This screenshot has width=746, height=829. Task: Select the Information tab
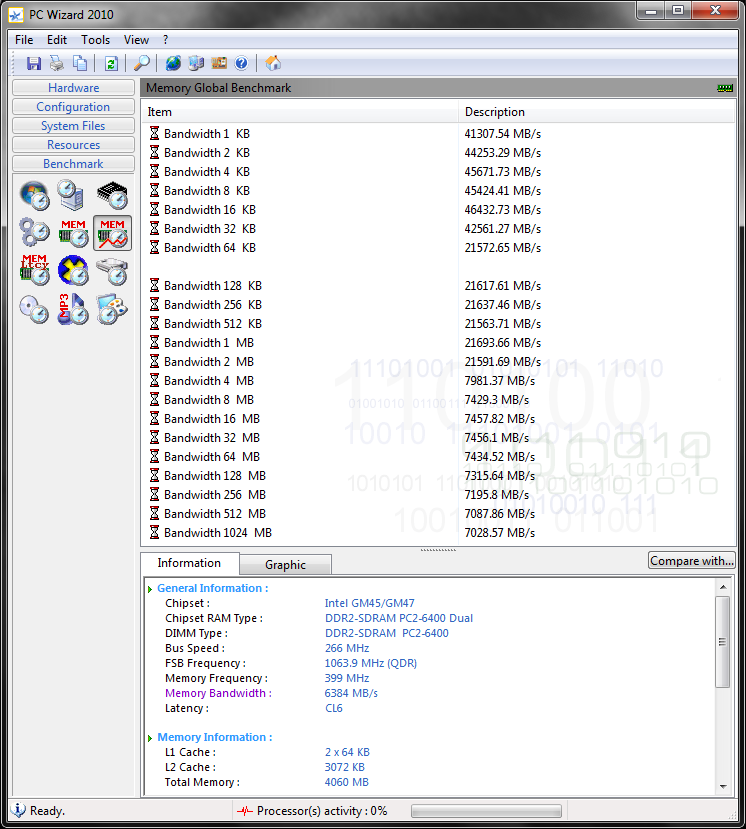[x=189, y=563]
